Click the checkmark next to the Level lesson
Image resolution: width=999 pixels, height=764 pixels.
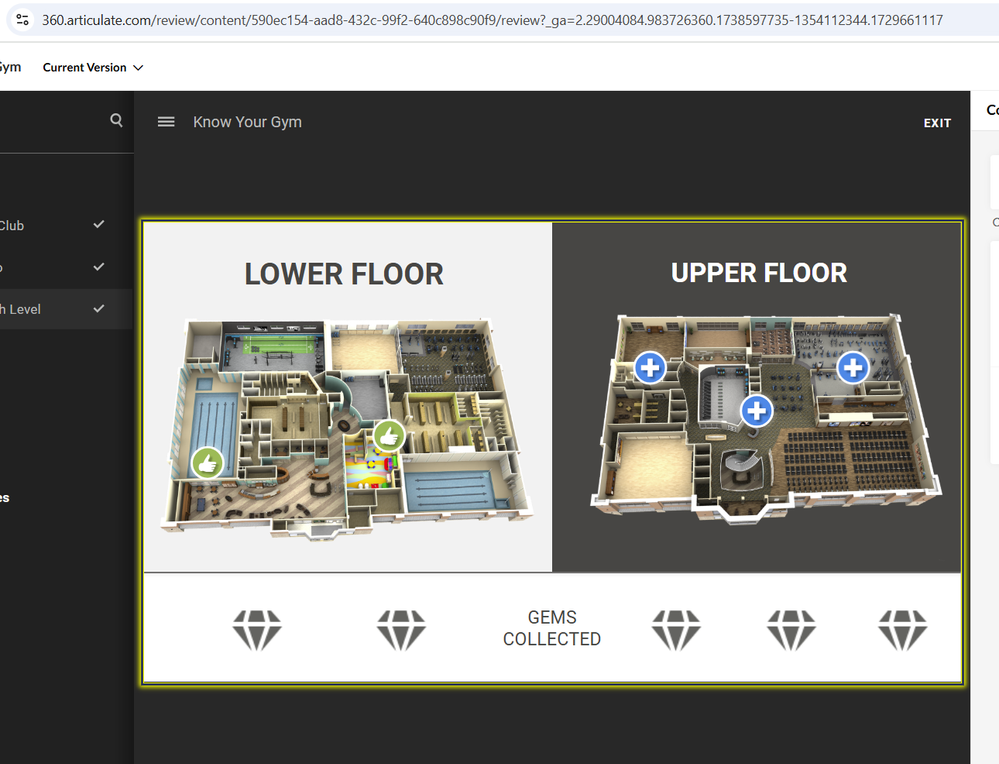coord(99,309)
